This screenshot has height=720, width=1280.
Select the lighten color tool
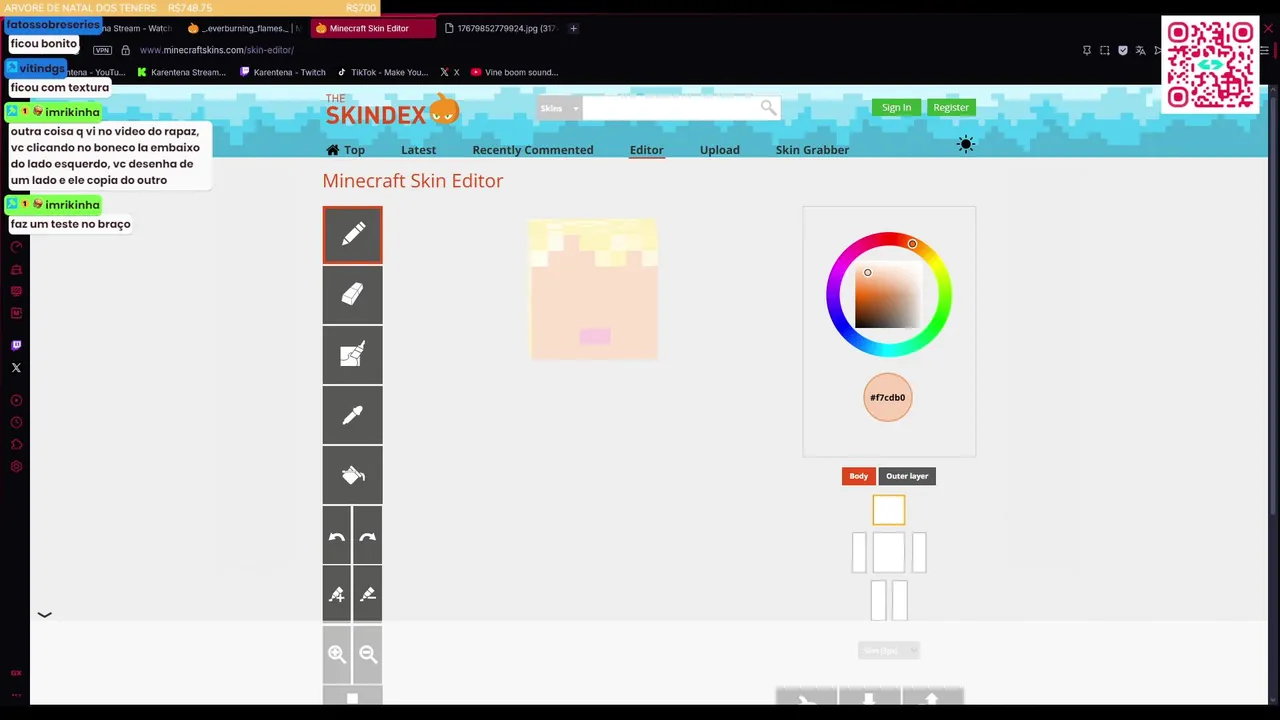pyautogui.click(x=337, y=594)
